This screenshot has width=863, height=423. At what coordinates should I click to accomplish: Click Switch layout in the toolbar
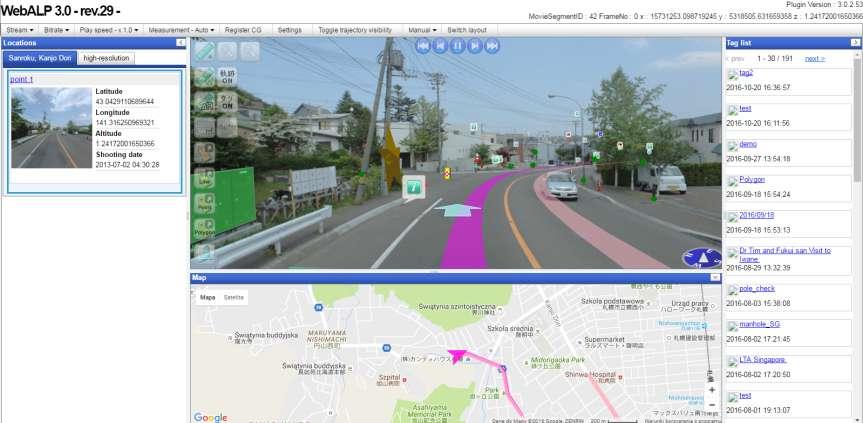tap(467, 30)
